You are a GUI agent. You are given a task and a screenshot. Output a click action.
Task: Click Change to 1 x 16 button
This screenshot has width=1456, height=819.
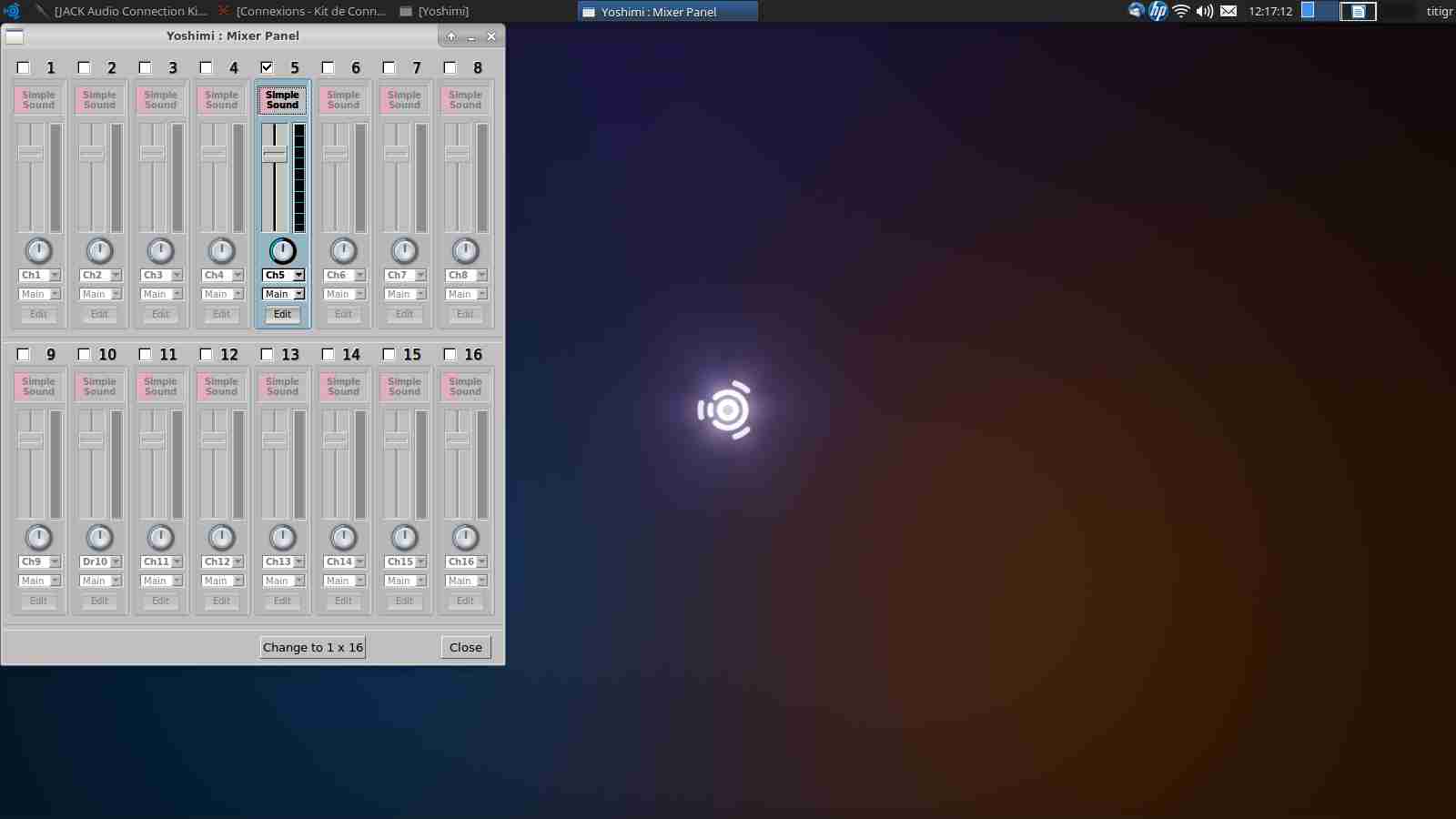[312, 647]
